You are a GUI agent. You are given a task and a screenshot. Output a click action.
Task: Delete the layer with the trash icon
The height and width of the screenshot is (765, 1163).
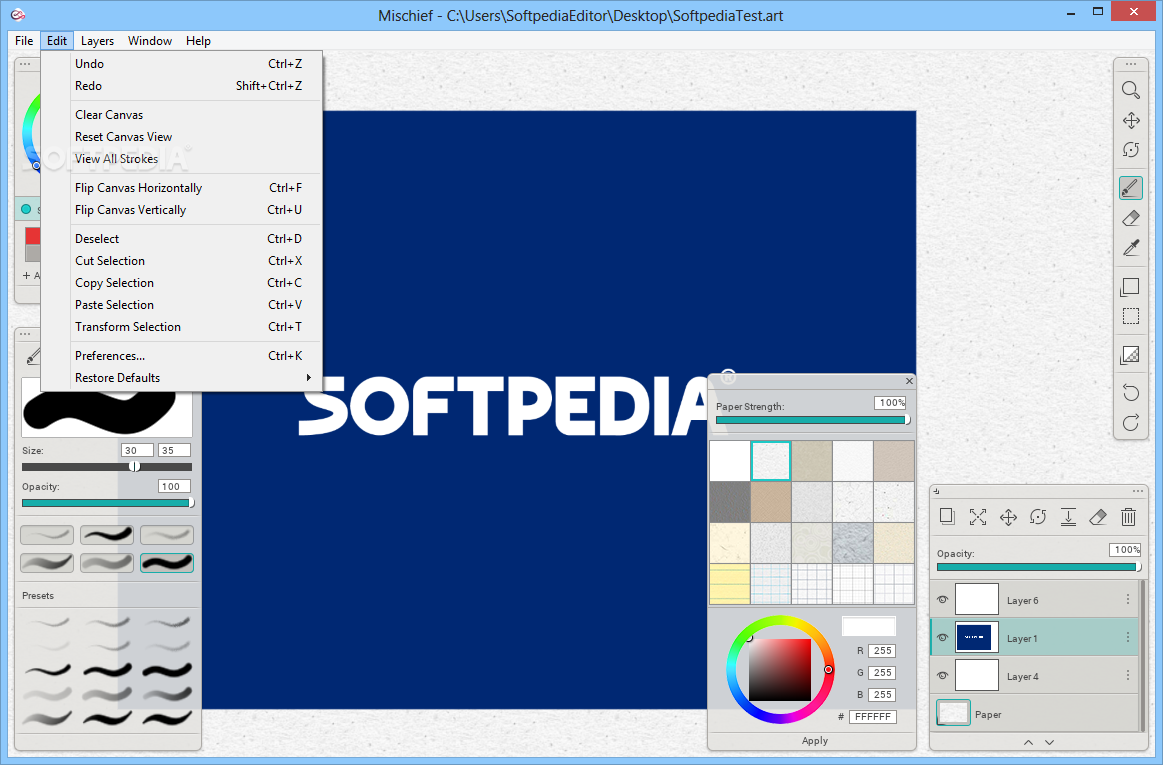[x=1128, y=516]
